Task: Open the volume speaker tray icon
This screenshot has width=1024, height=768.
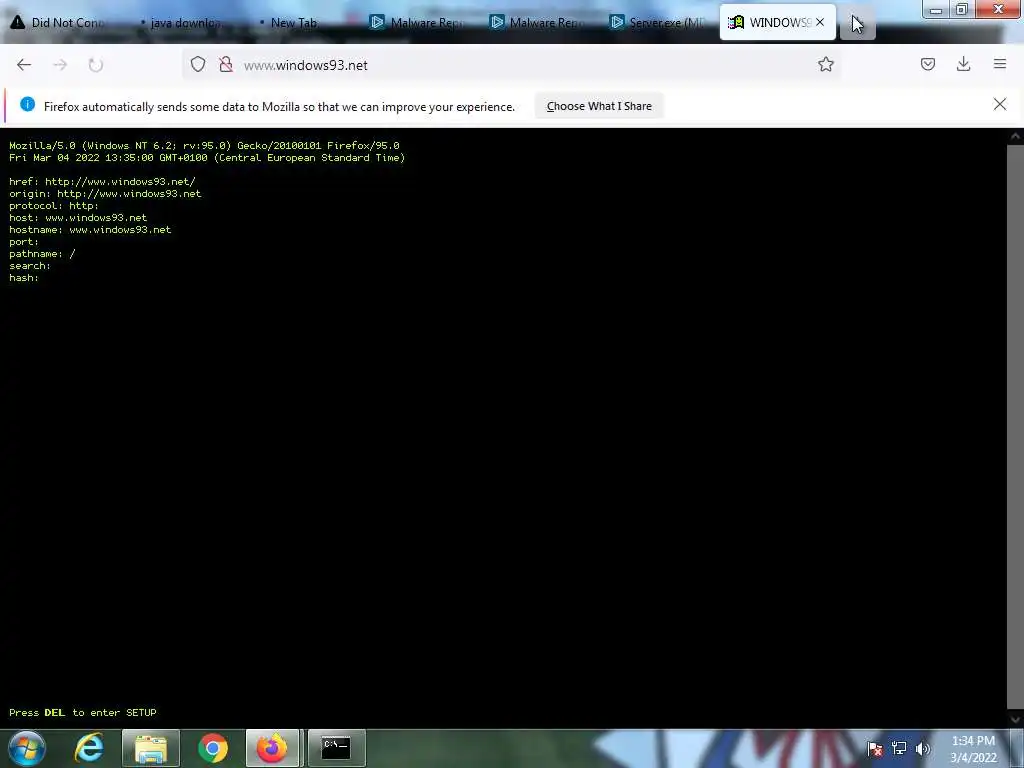Action: [x=923, y=748]
